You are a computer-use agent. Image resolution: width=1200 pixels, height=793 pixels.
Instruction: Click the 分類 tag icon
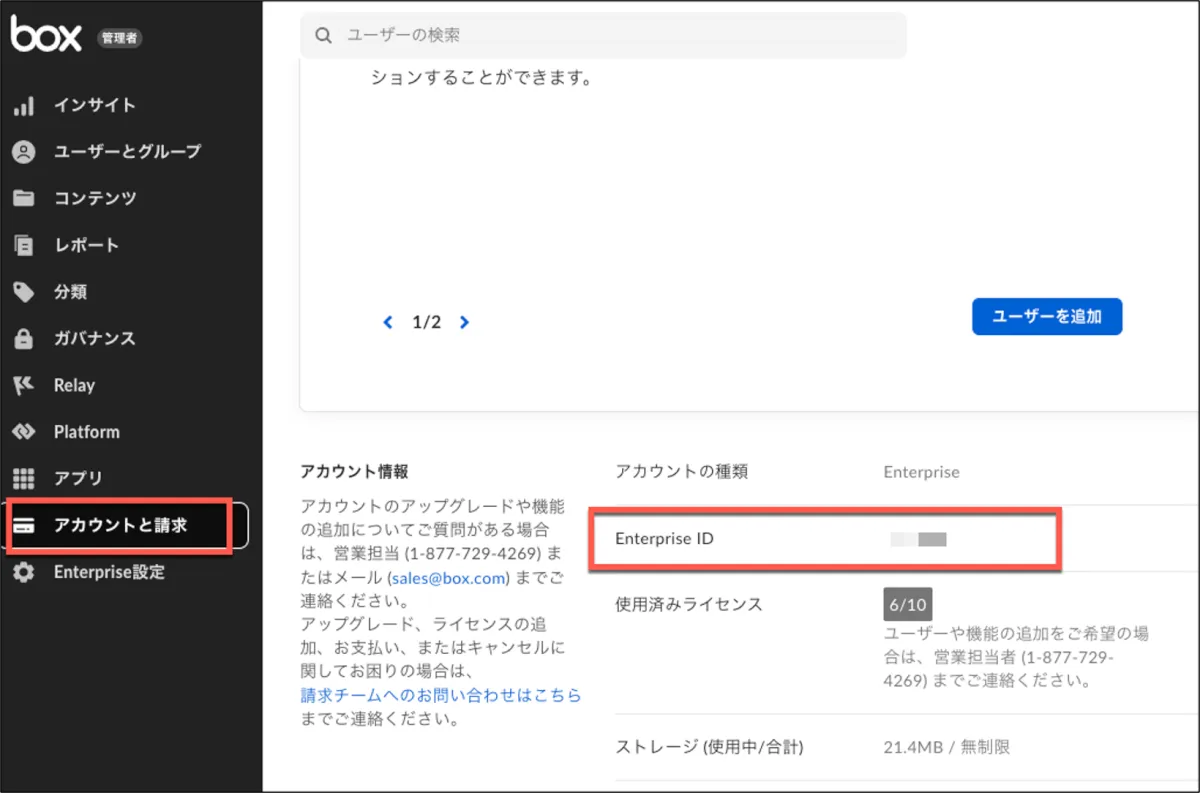tap(23, 292)
